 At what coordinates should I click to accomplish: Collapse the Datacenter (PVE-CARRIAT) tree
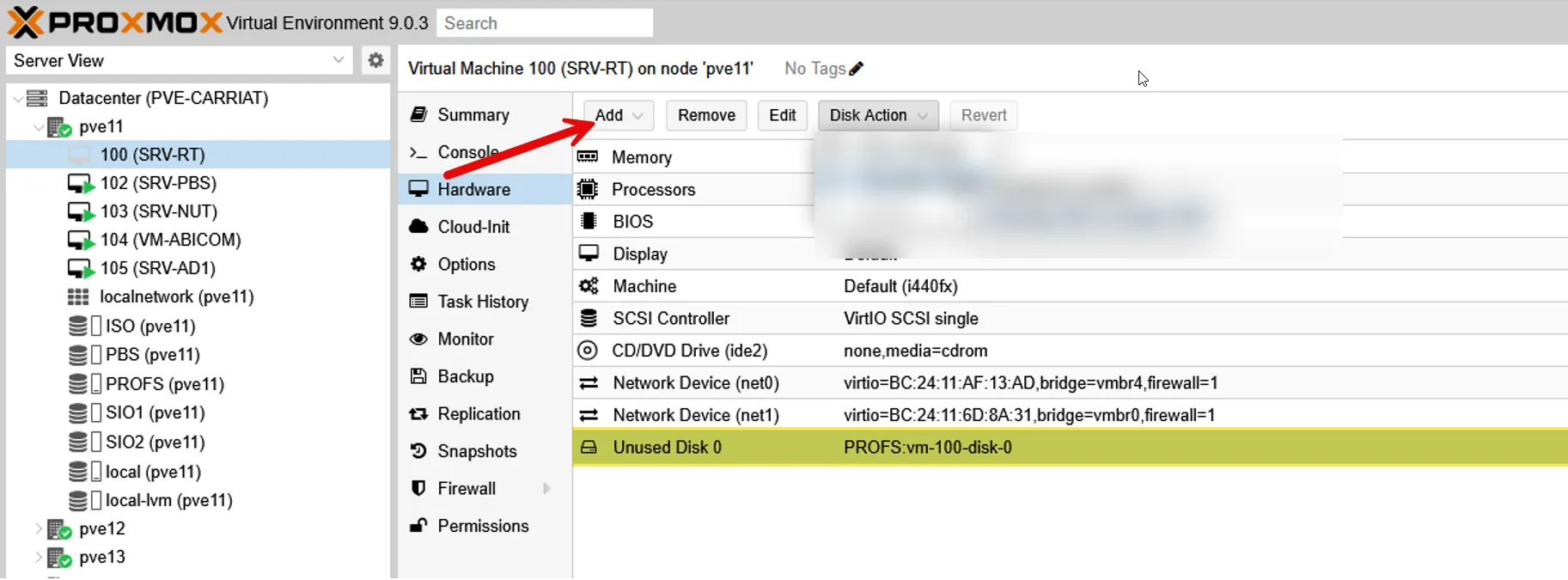click(x=18, y=99)
